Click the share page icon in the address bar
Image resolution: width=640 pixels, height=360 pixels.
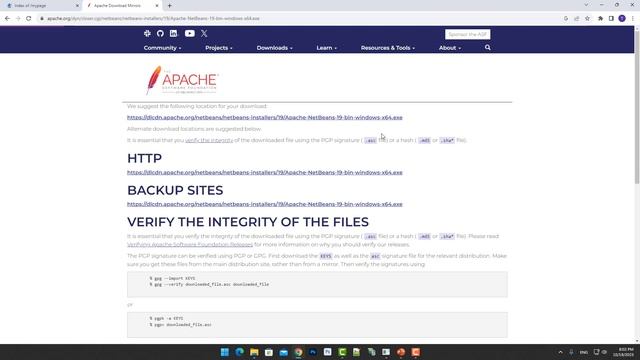pos(577,18)
